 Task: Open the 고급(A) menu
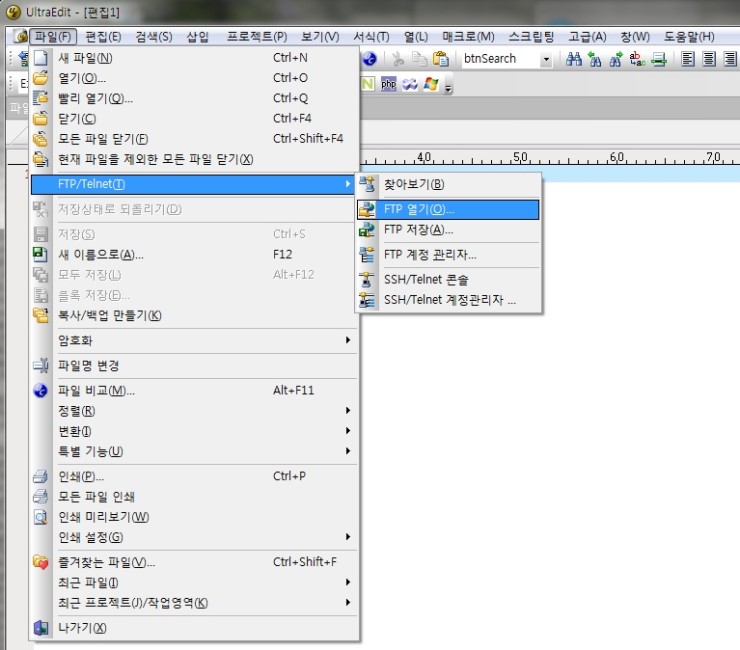tap(587, 37)
